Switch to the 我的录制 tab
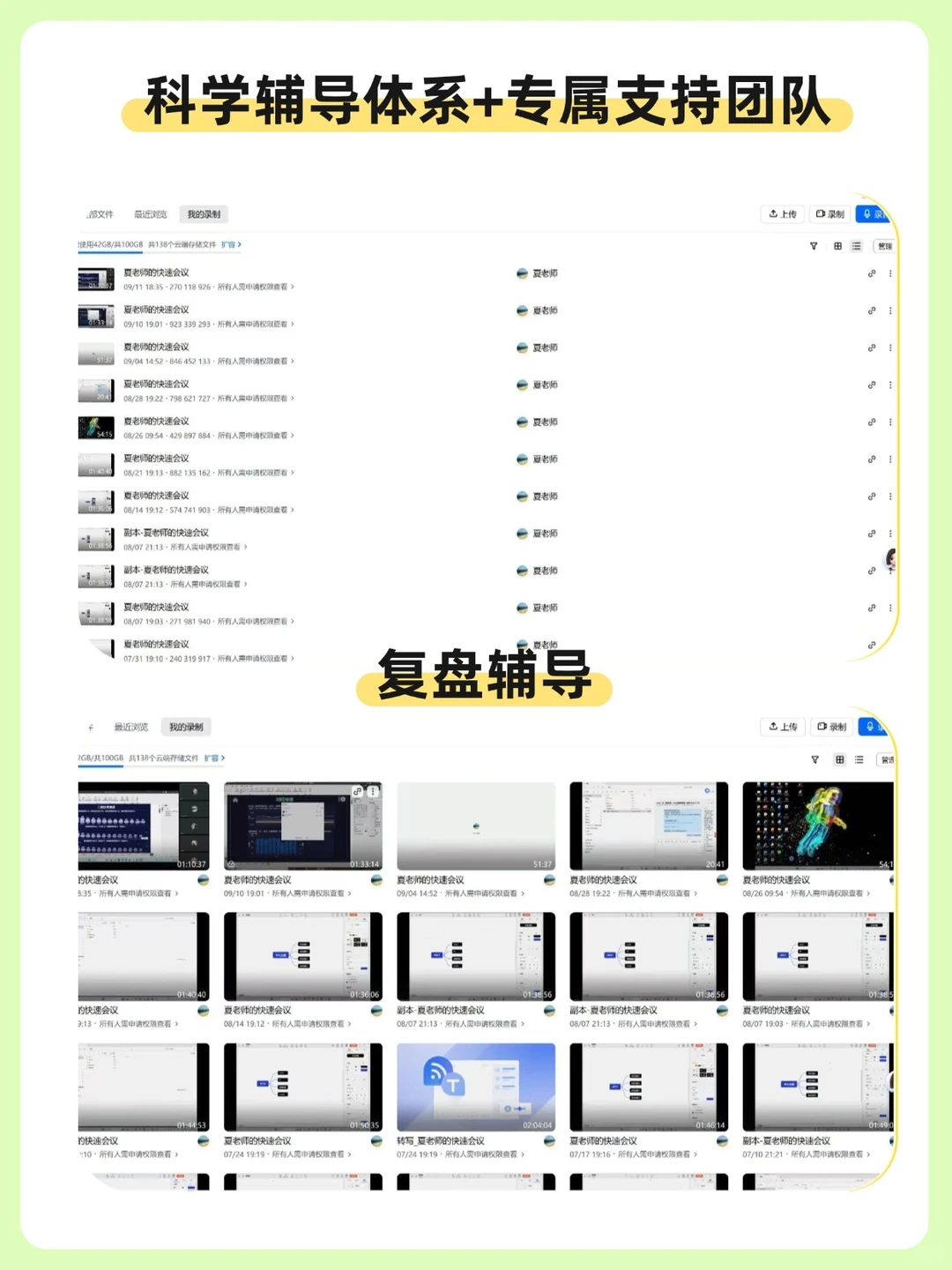The width and height of the screenshot is (952, 1270). [x=203, y=214]
